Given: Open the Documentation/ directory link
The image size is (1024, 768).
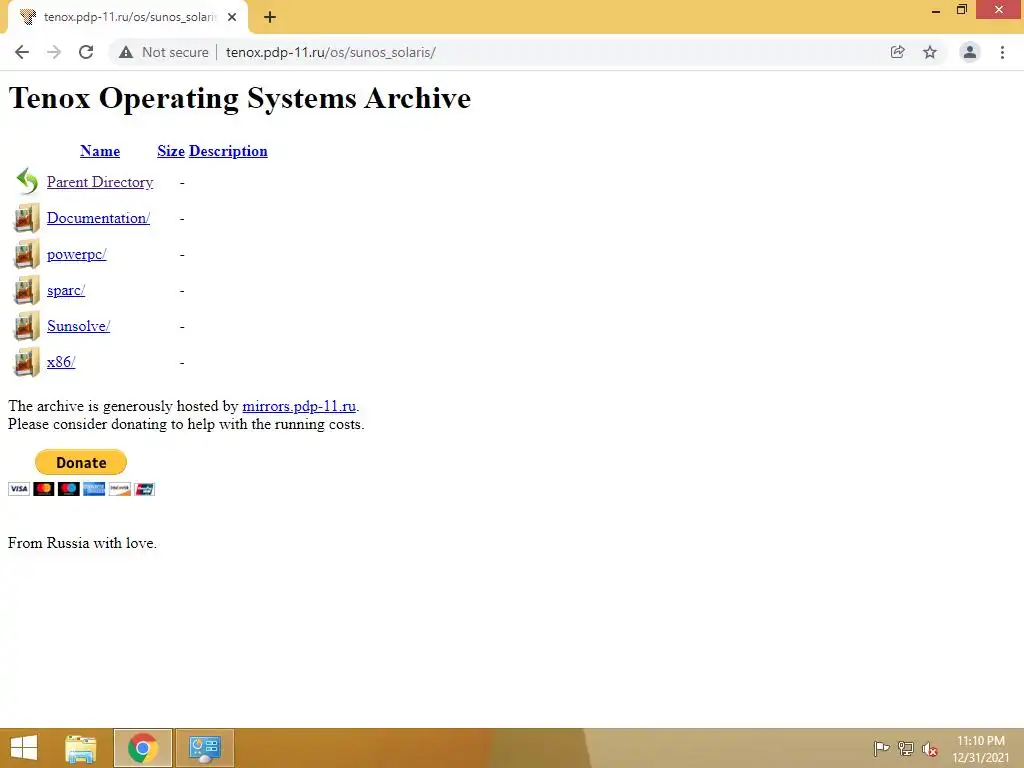Looking at the screenshot, I should click(99, 218).
